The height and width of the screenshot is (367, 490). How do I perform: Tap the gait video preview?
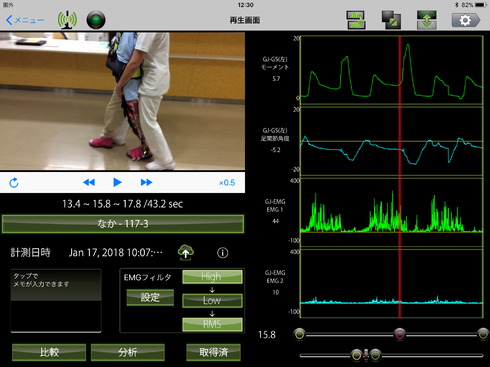(122, 101)
